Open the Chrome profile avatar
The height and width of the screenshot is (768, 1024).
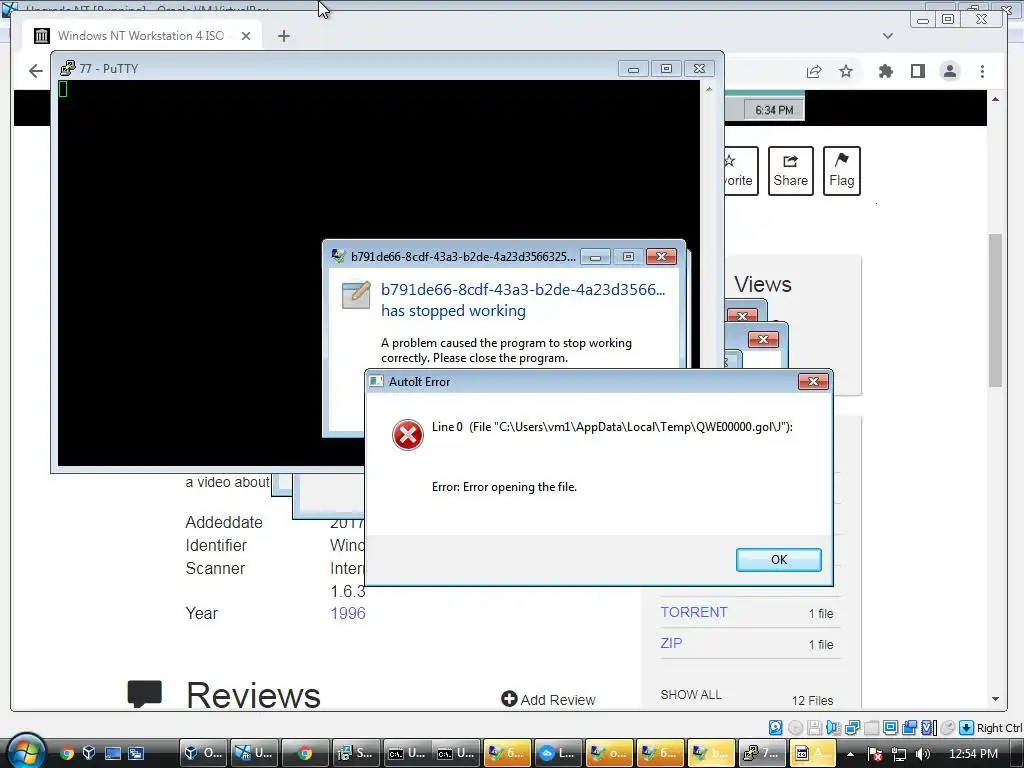coord(950,71)
